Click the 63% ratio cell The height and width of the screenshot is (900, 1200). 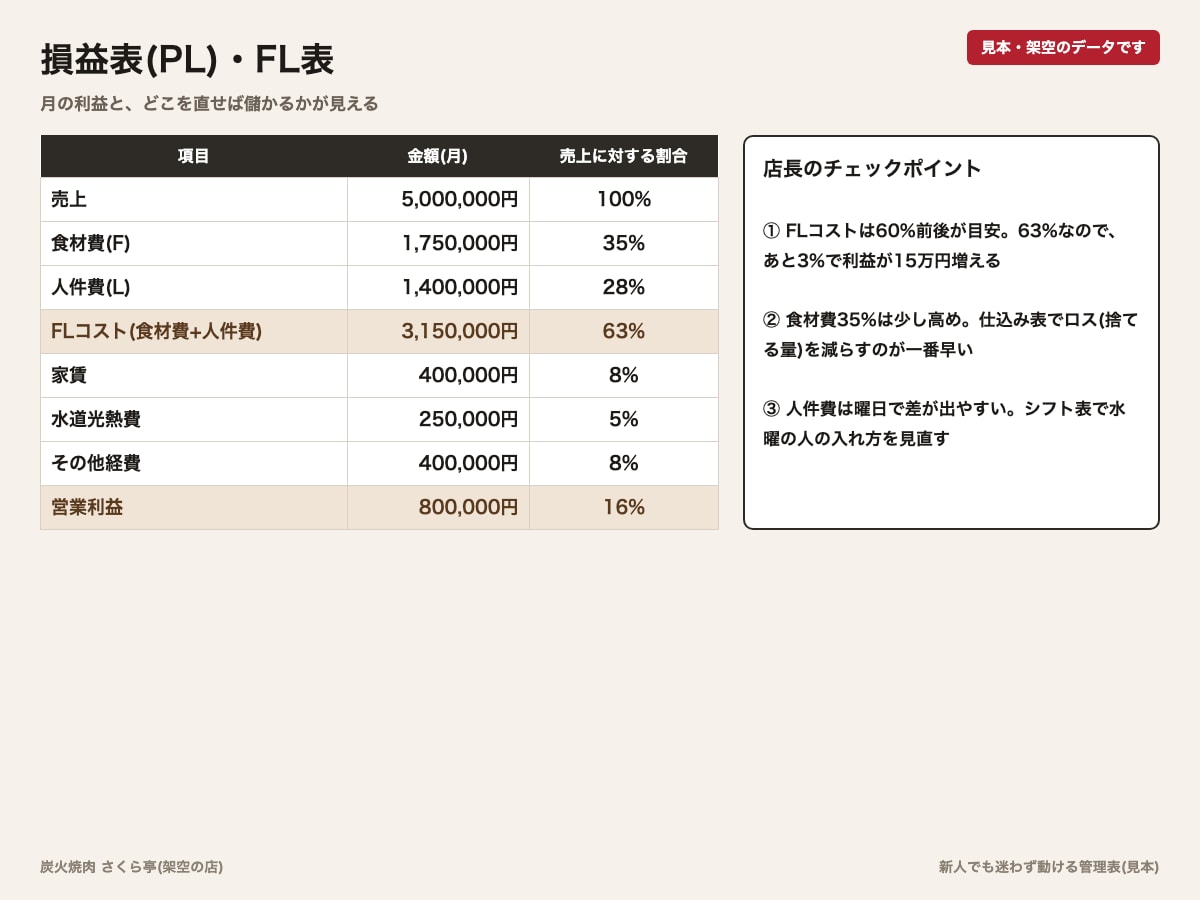pyautogui.click(x=623, y=331)
